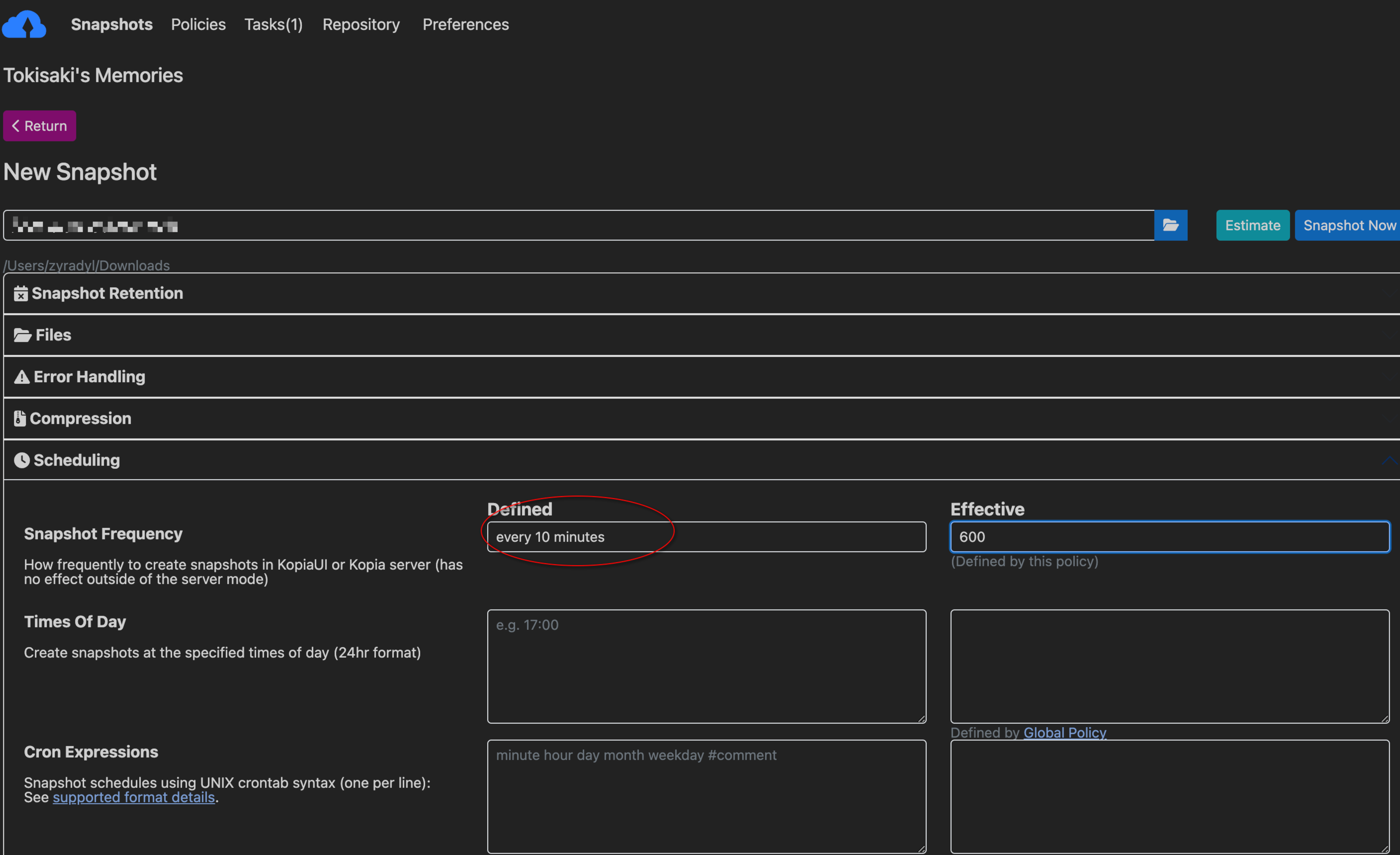Click the Snapshot Retention calendar icon

20,293
